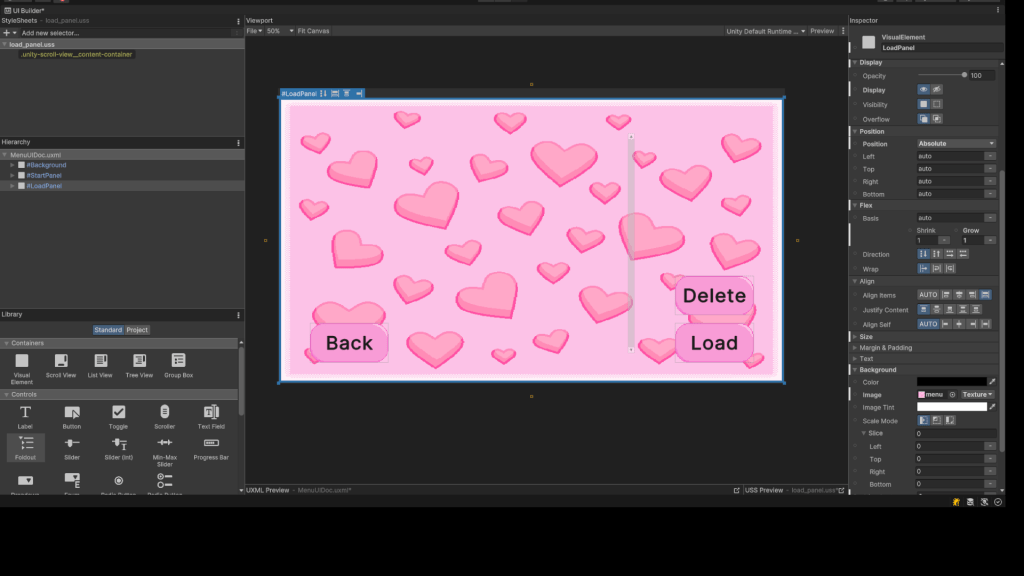1024x576 pixels.
Task: Click the Min-Max Slider control icon
Action: point(165,443)
